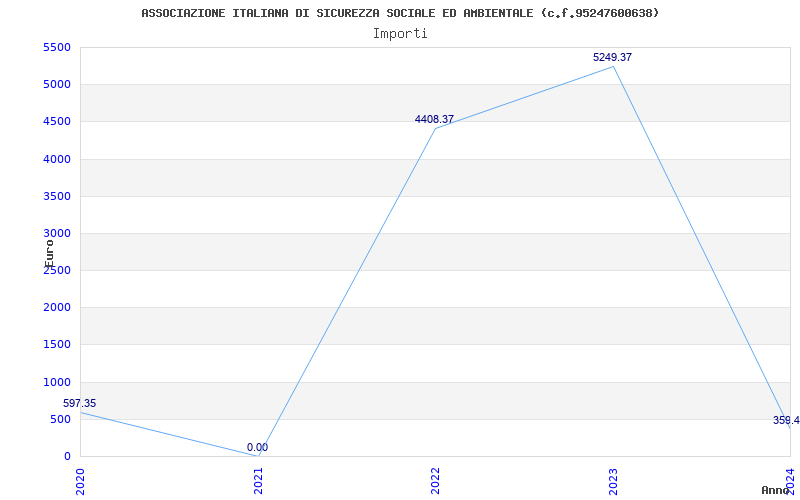Click the y-axis value 1500
The width and height of the screenshot is (800, 500).
(x=57, y=345)
